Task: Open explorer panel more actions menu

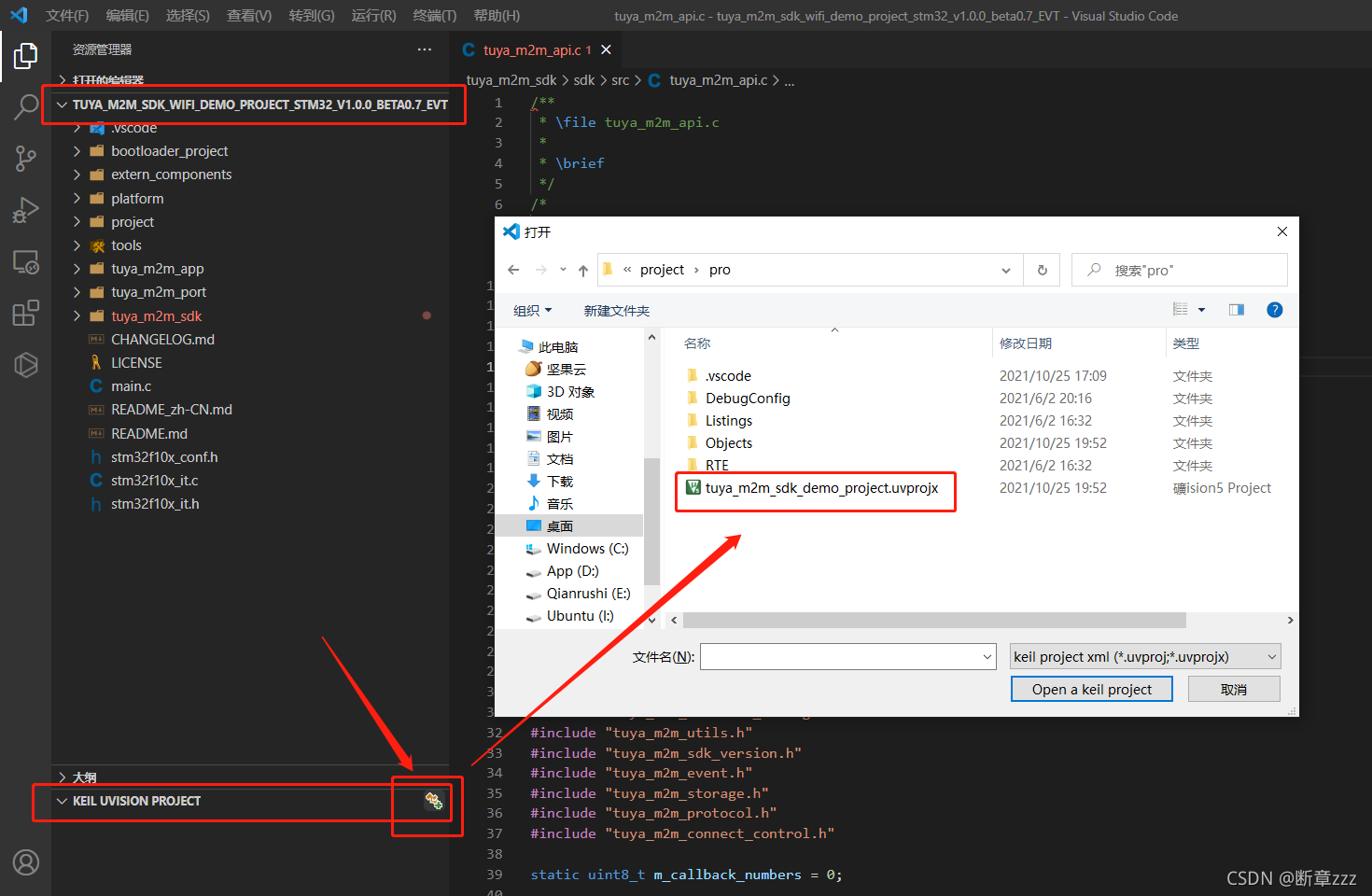Action: pos(425,49)
